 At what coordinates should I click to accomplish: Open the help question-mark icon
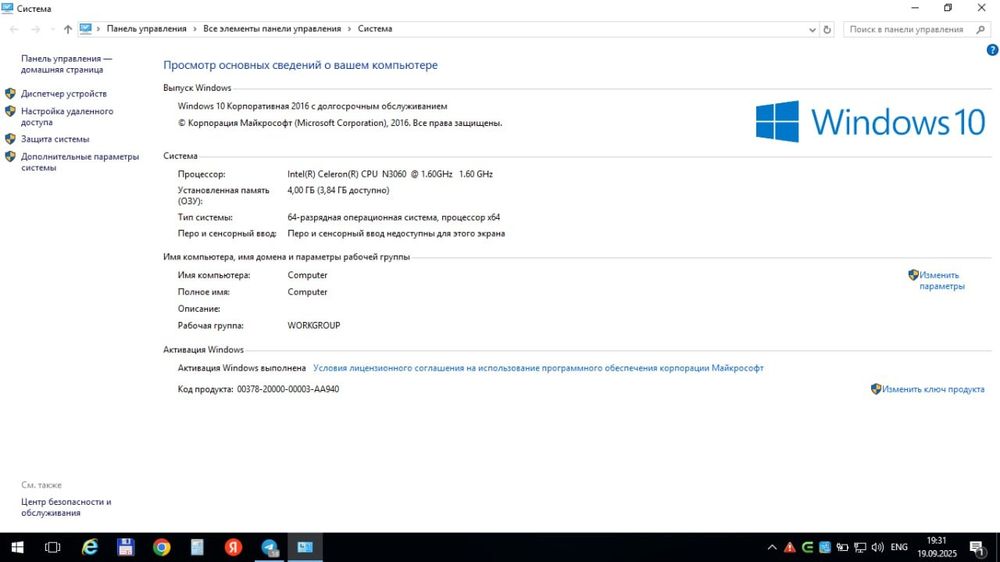point(992,50)
